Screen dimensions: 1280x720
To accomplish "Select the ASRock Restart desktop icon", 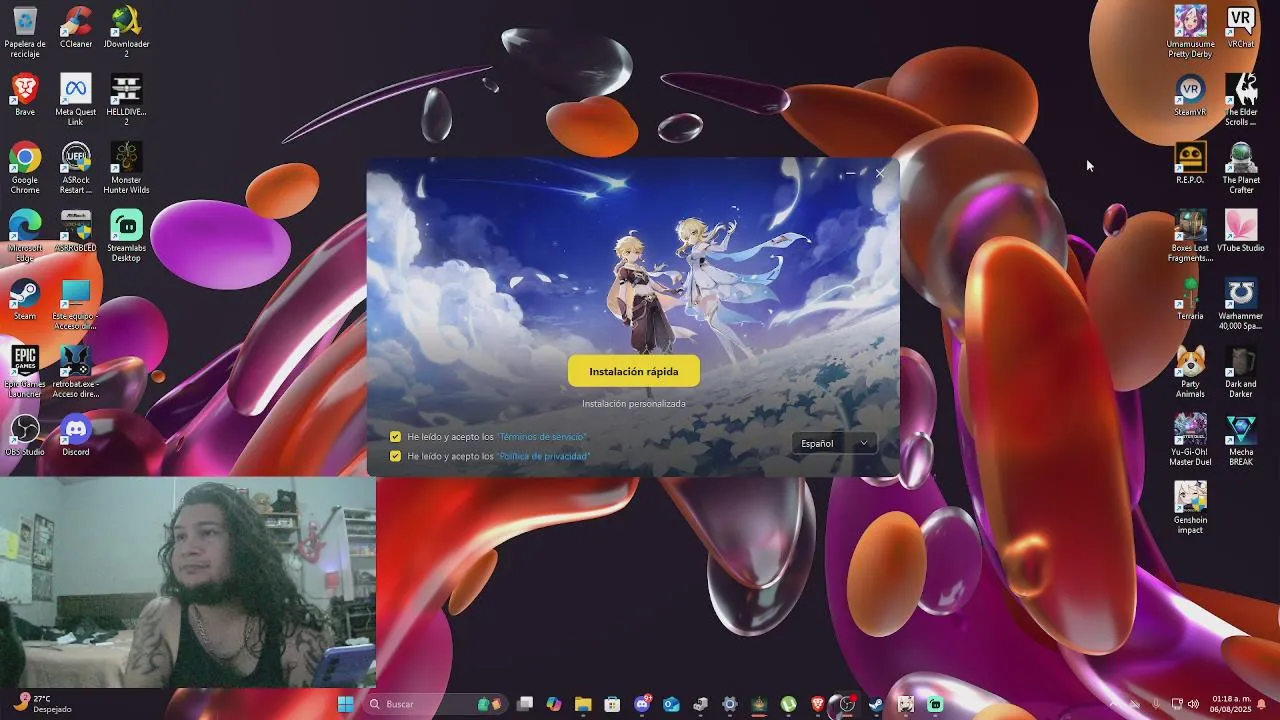I will [76, 168].
